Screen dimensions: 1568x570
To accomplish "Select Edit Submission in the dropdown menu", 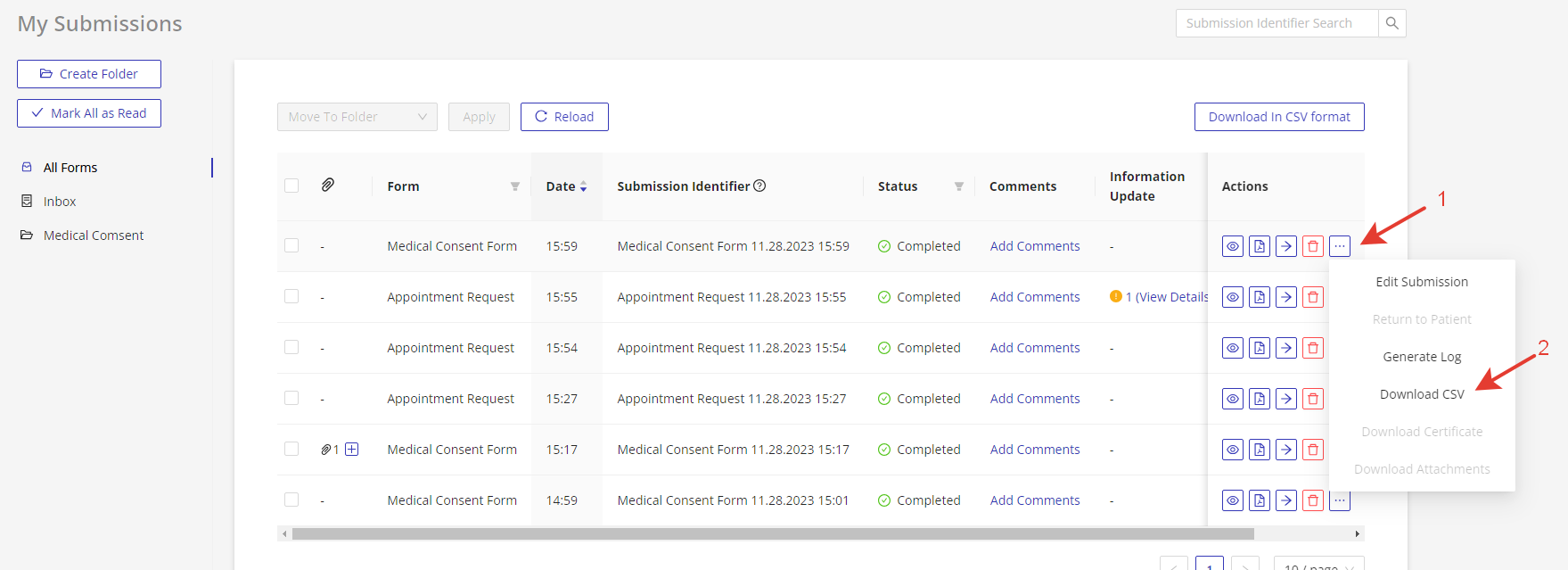I will (1421, 282).
